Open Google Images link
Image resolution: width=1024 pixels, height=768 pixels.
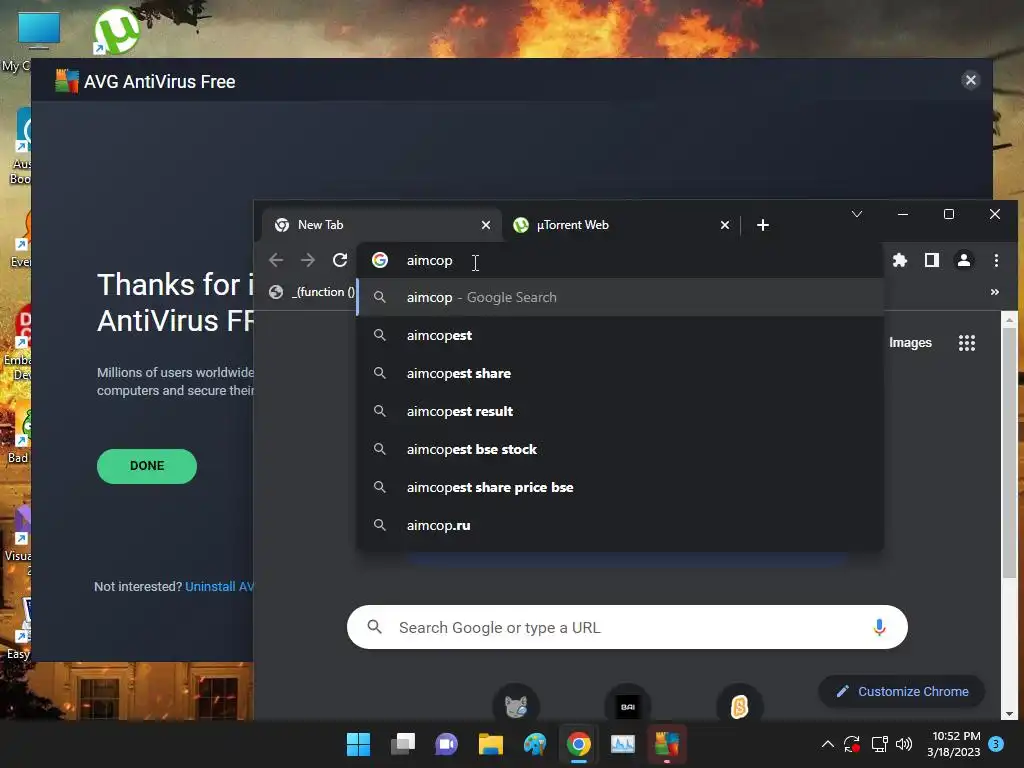910,343
